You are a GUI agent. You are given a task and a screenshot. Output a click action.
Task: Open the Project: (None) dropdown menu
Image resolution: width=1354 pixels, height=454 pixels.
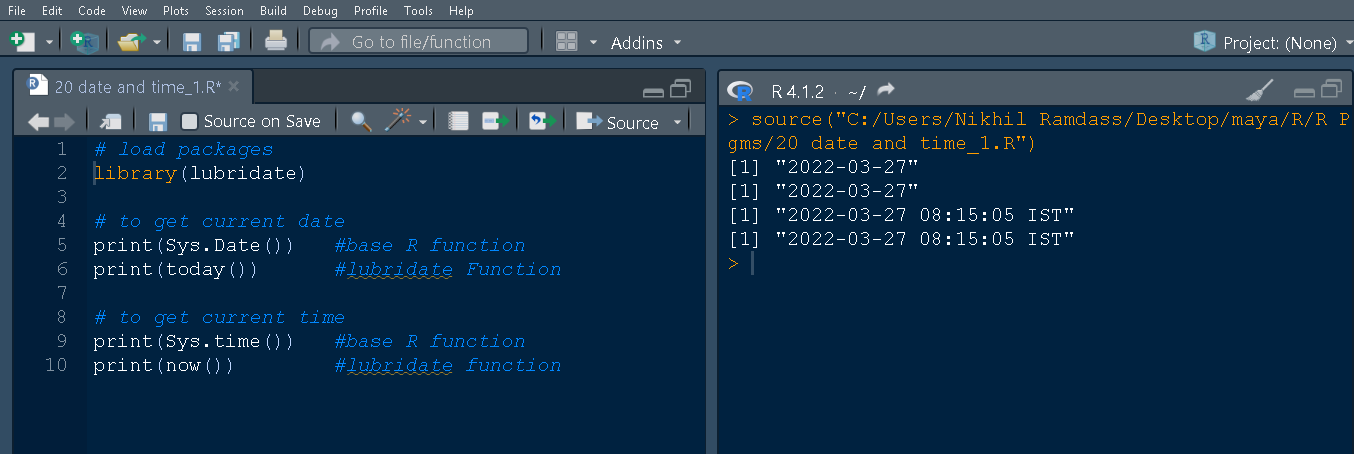[x=1270, y=42]
